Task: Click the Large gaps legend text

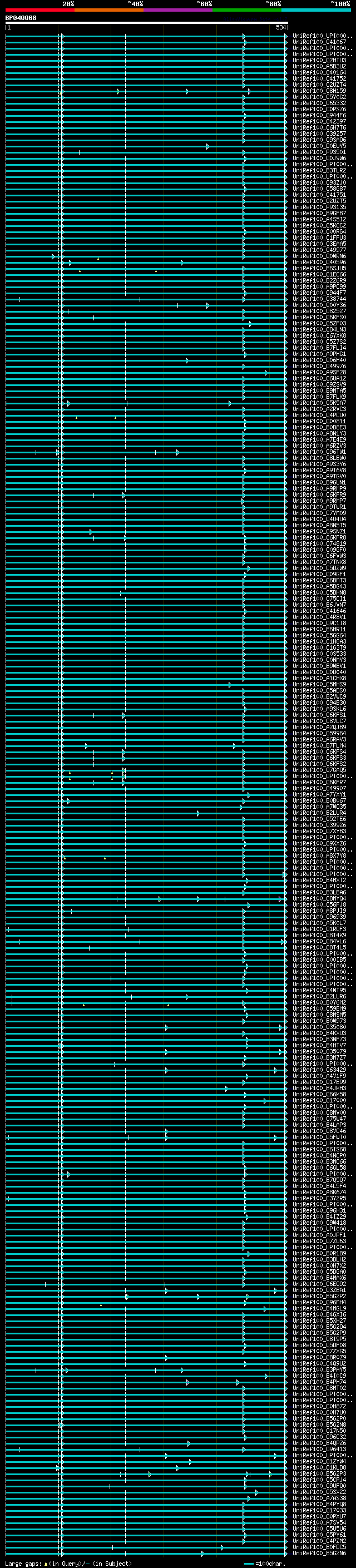Action: coord(68,1564)
